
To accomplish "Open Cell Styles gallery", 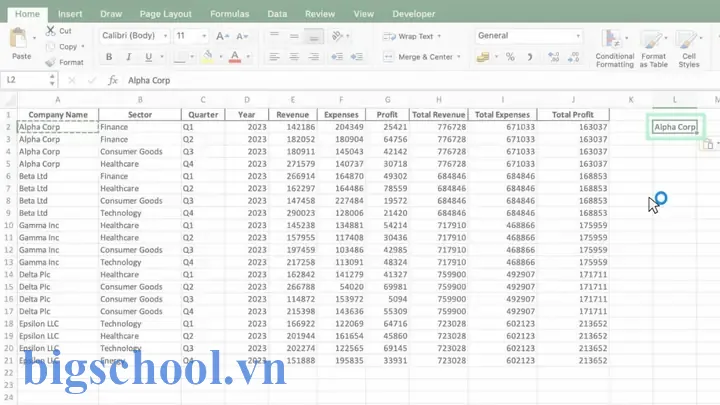I will click(689, 48).
